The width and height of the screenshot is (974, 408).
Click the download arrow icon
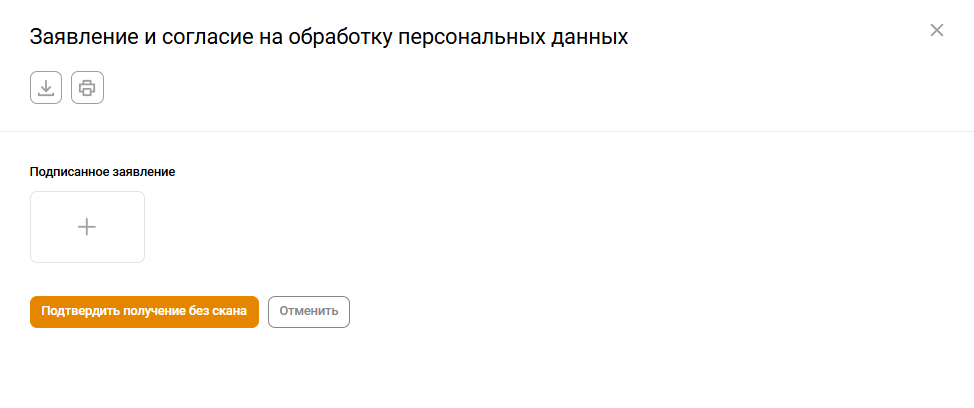tap(46, 88)
